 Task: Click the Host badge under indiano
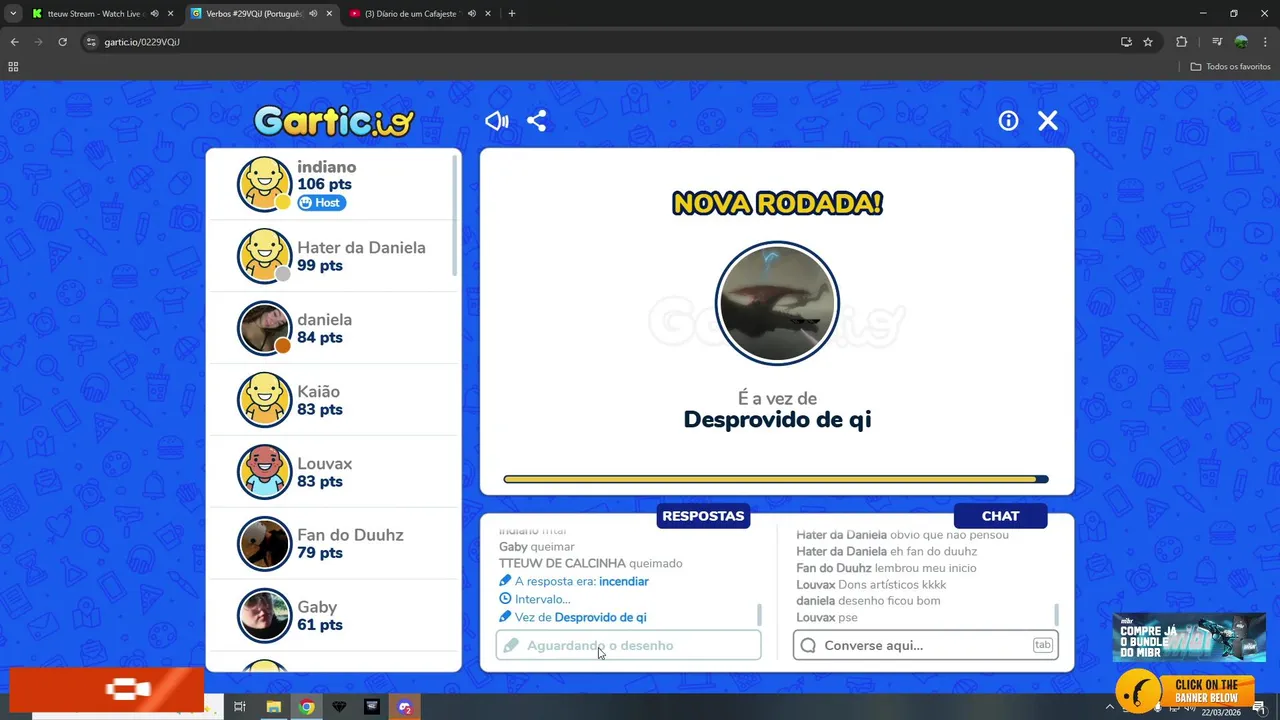click(321, 203)
